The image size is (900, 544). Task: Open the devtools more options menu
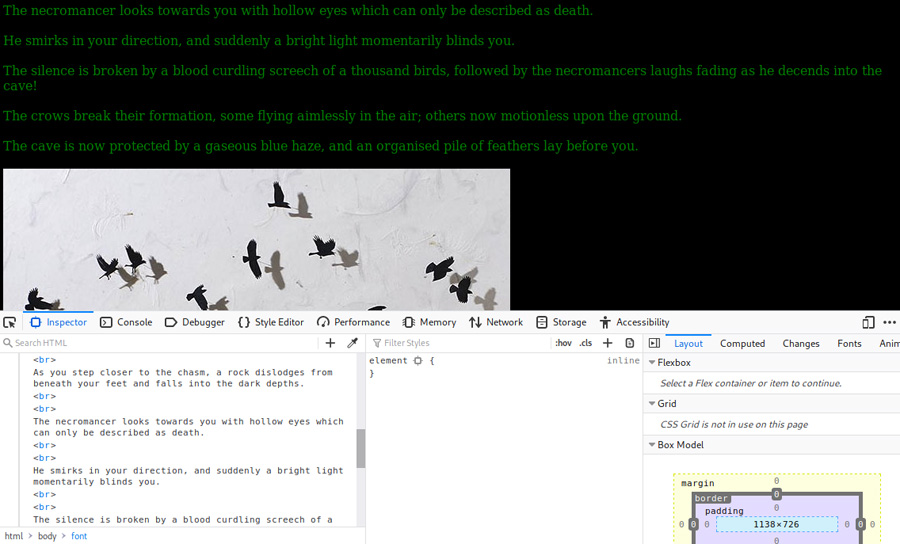click(x=890, y=322)
